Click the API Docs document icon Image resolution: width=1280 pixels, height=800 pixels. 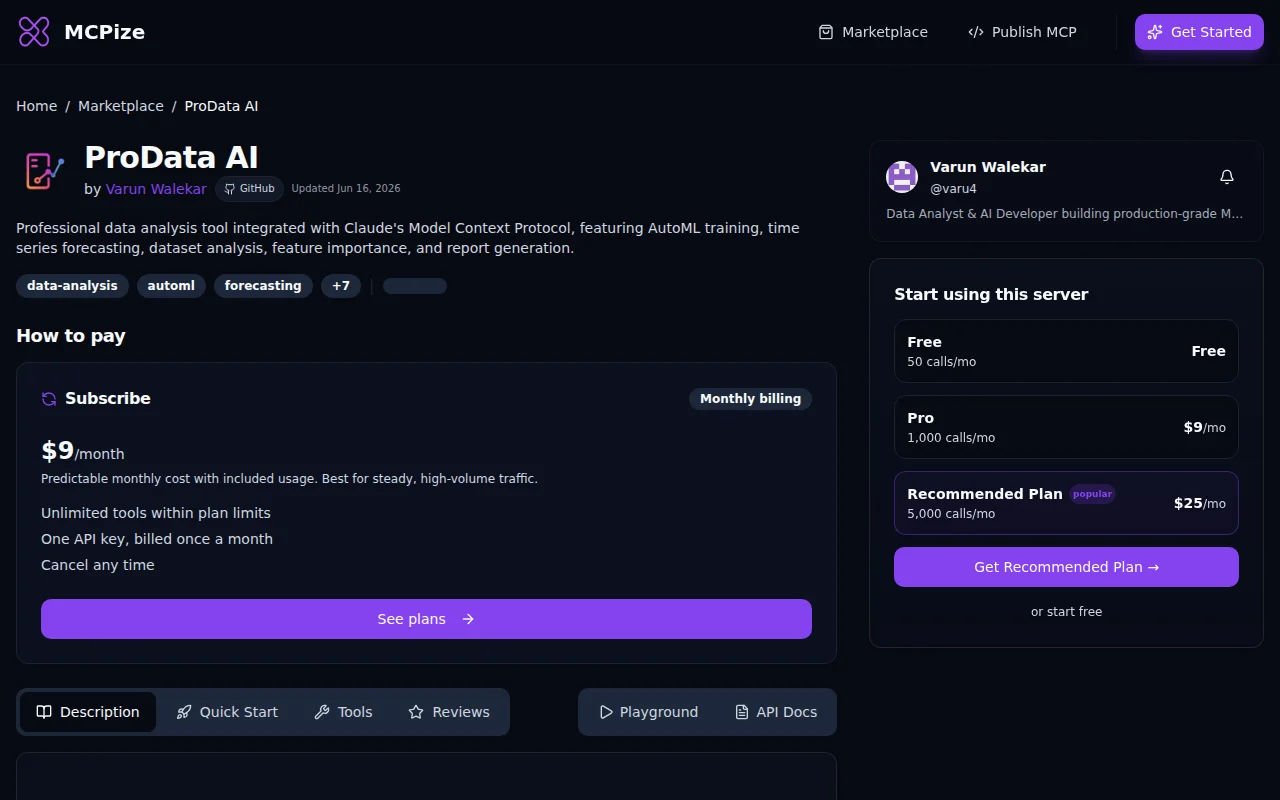[x=742, y=712]
